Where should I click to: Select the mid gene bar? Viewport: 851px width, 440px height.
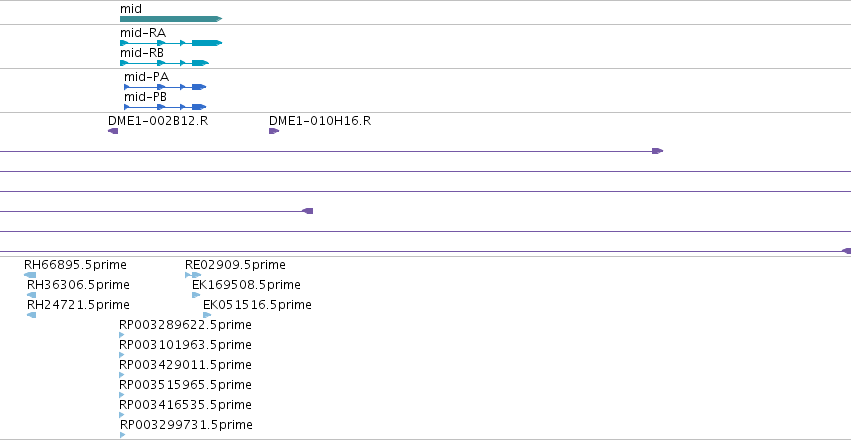(x=171, y=19)
